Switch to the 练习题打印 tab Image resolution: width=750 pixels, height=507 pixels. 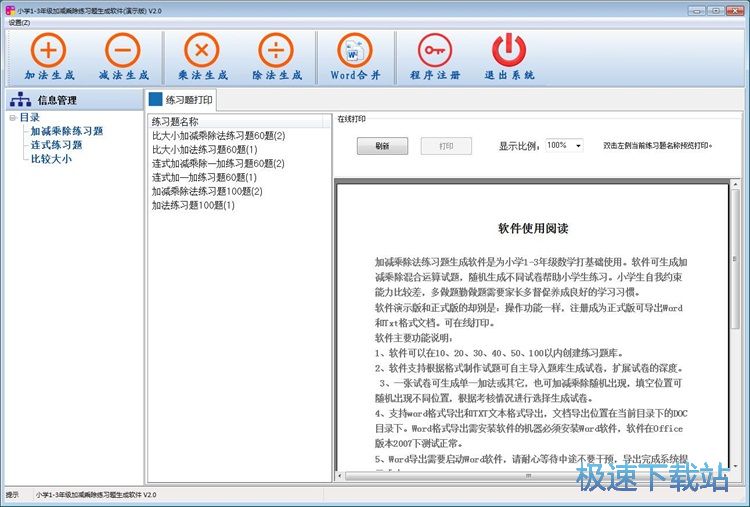(181, 100)
